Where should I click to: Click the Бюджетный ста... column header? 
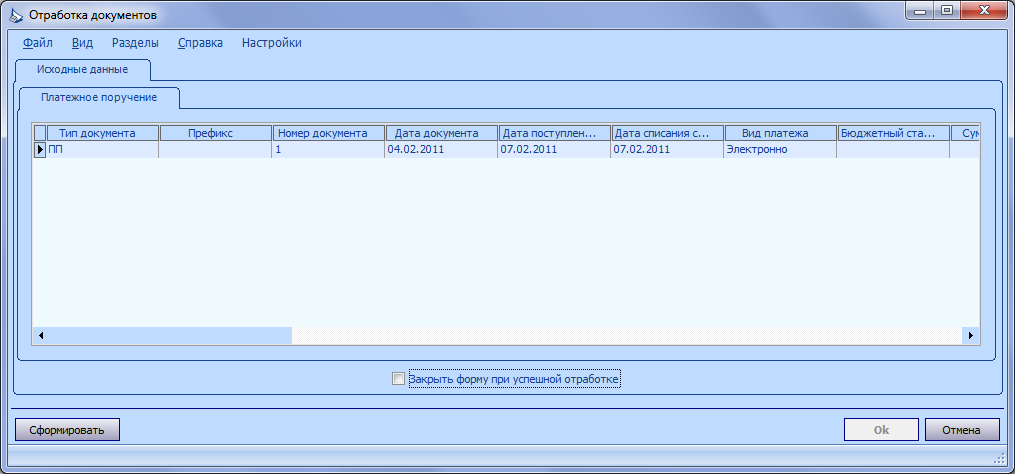point(893,133)
